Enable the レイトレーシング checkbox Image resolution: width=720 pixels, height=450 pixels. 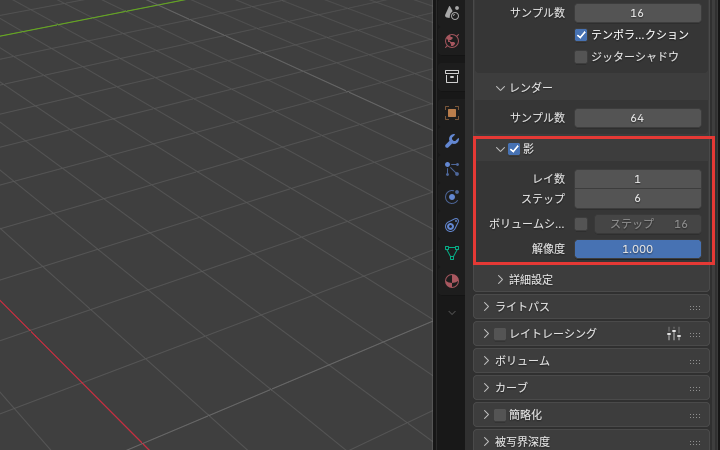(500, 334)
